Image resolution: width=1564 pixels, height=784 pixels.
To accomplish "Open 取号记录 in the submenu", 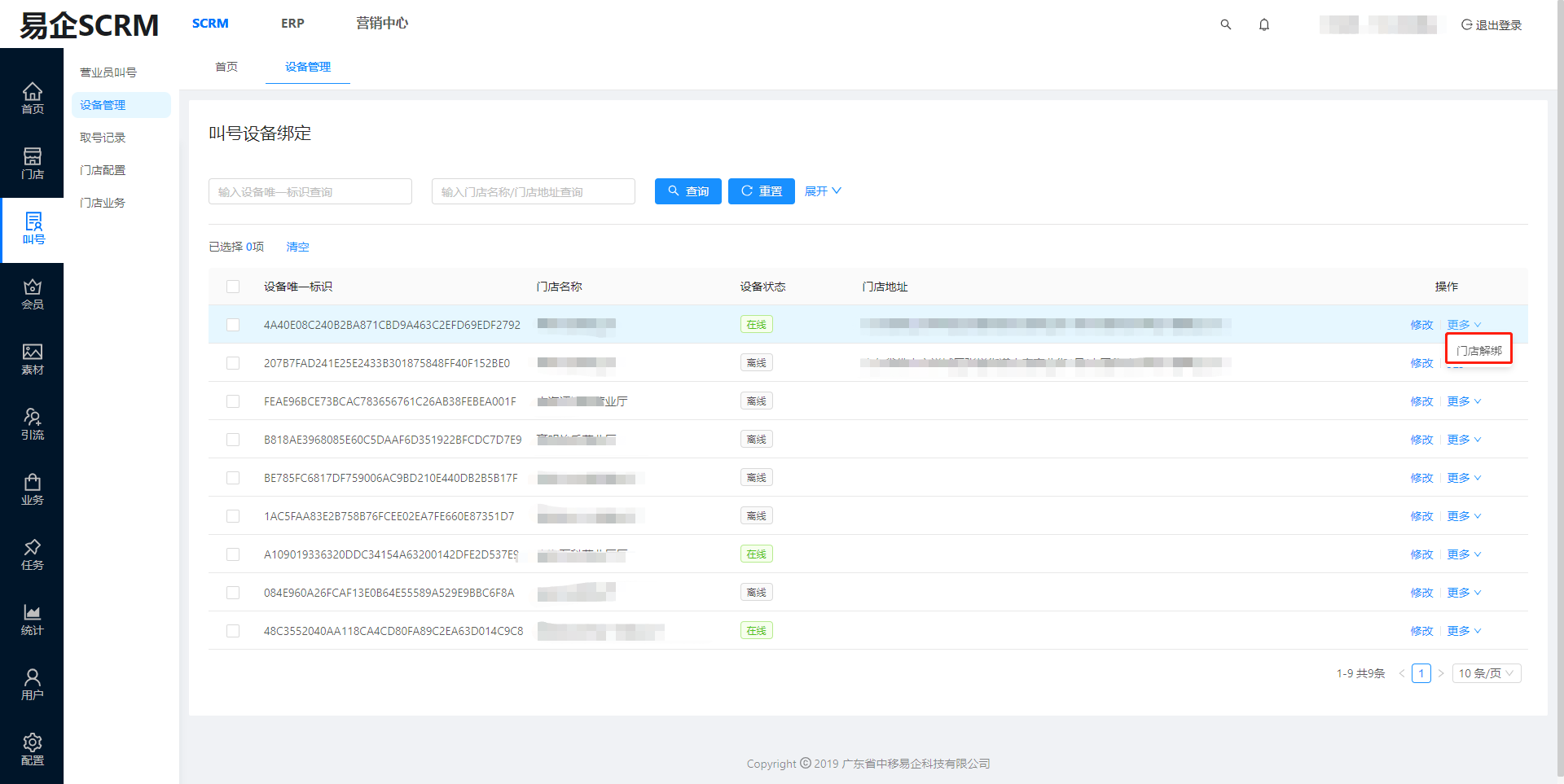I will pyautogui.click(x=103, y=138).
